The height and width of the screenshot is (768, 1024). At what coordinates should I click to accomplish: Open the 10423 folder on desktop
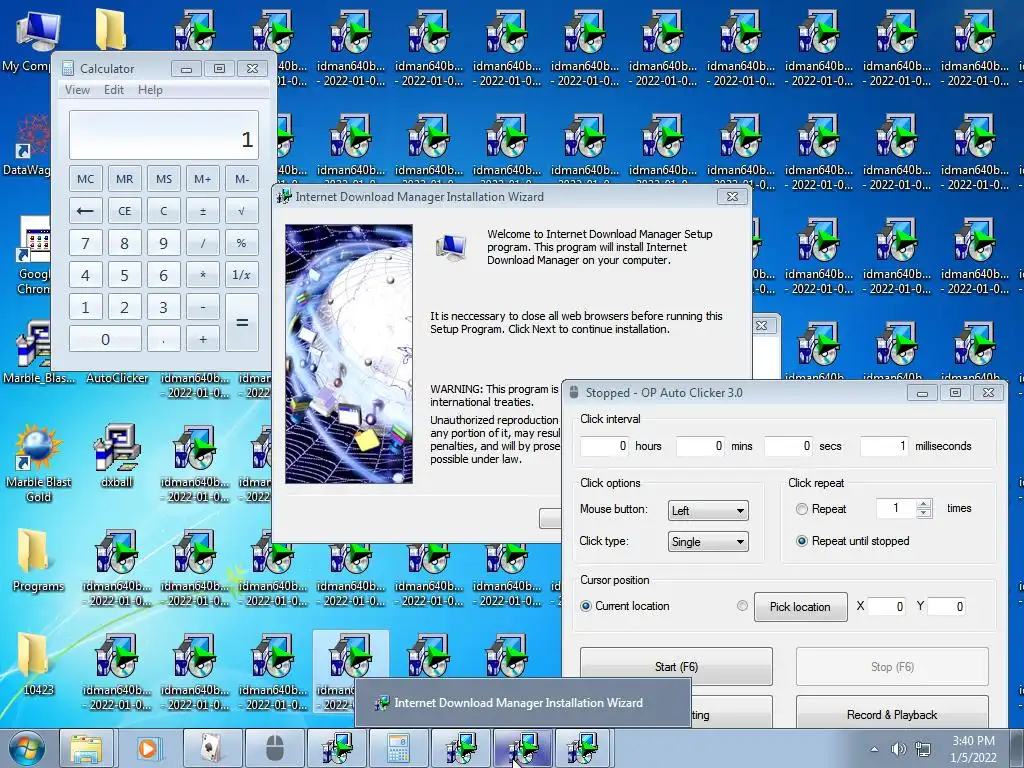point(38,663)
